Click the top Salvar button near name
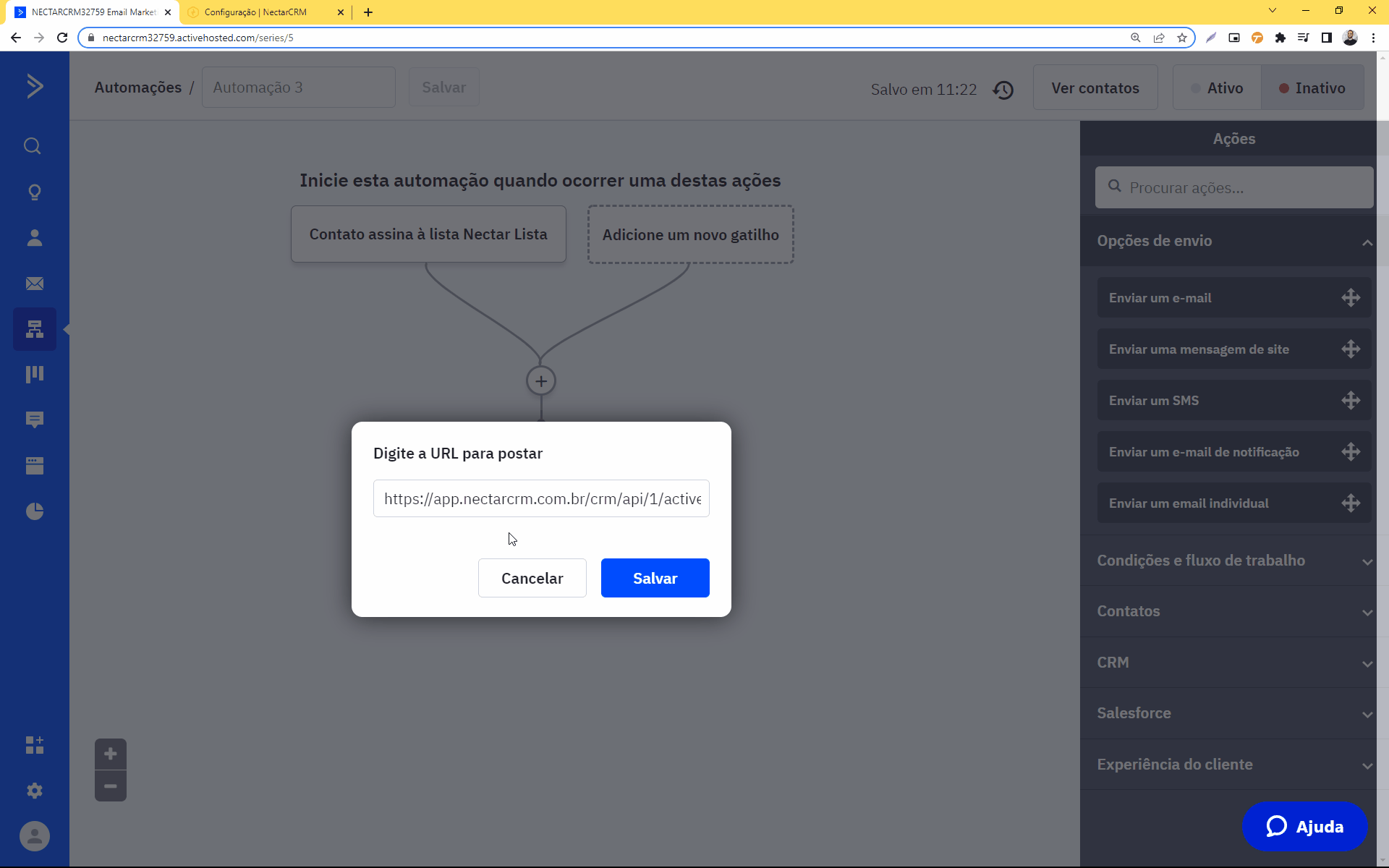 (x=444, y=88)
